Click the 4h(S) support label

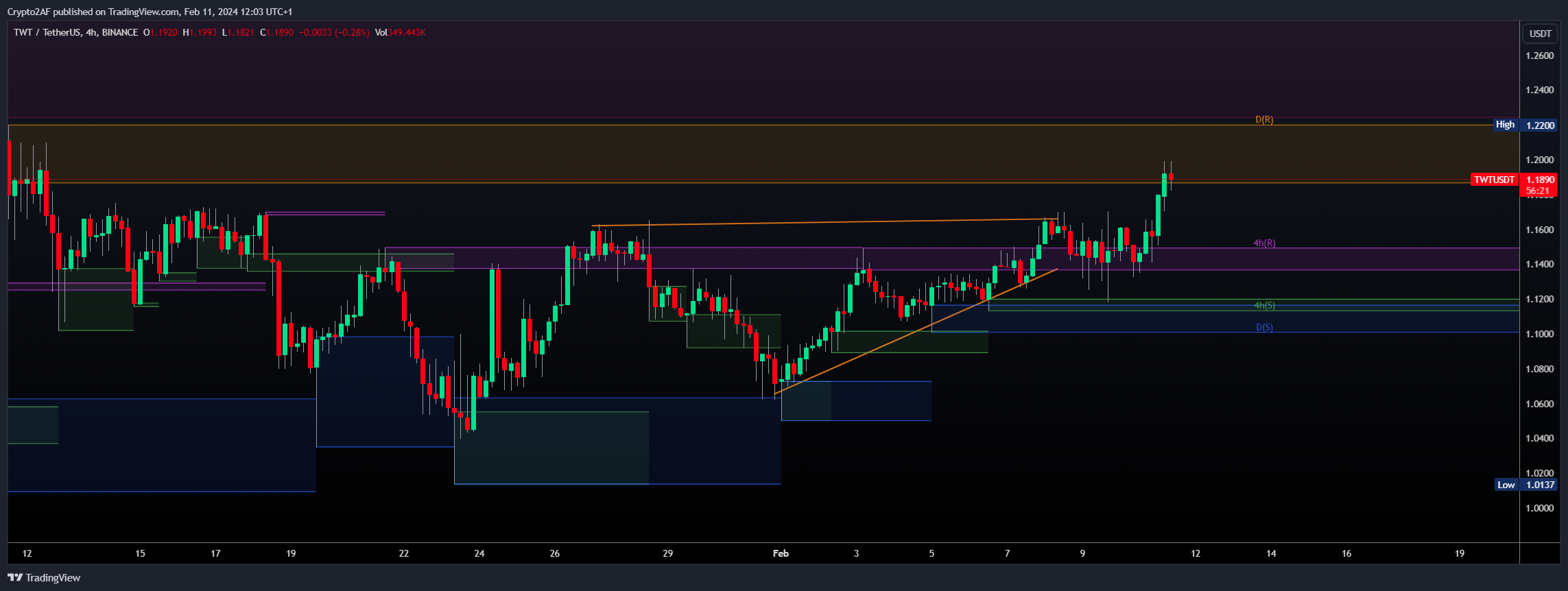[1264, 305]
